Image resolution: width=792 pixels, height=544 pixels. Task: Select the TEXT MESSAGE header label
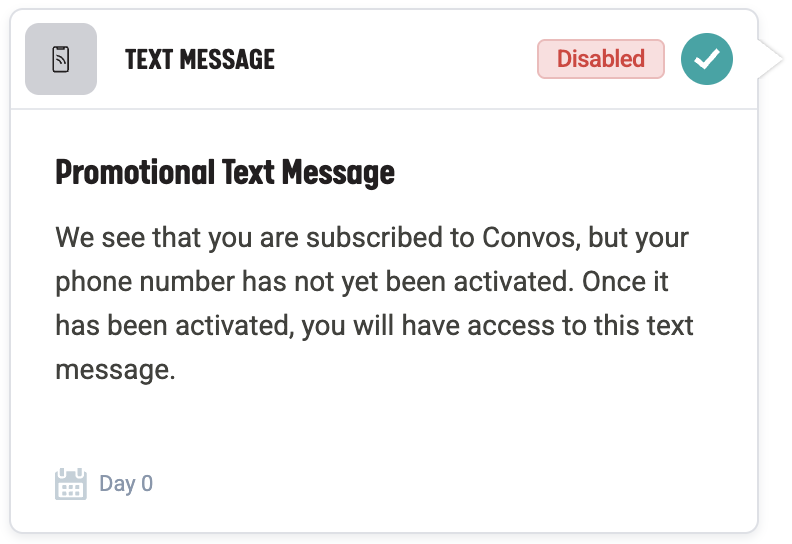point(200,60)
